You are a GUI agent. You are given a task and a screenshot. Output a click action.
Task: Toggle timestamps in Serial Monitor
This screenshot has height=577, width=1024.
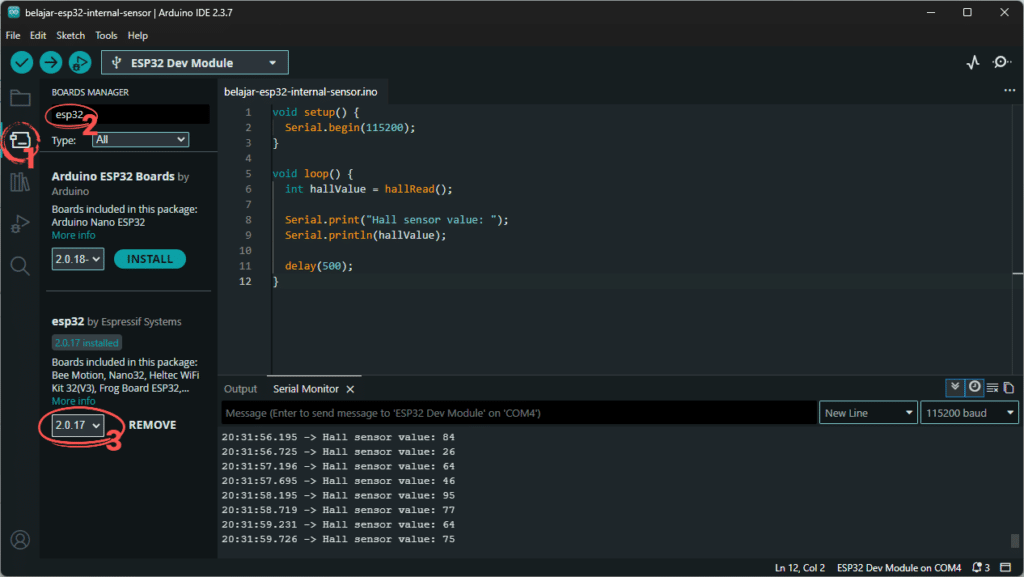974,387
